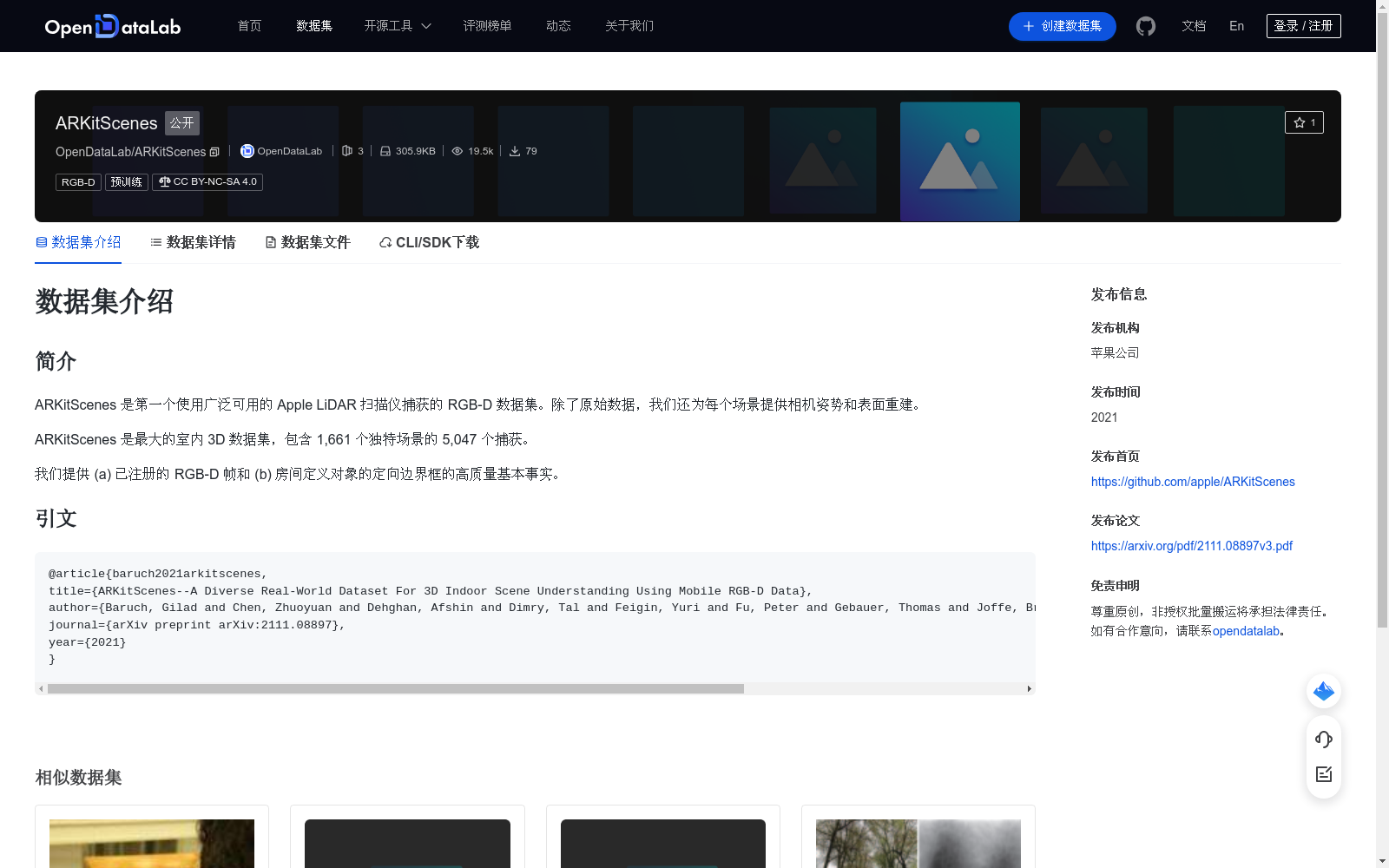This screenshot has width=1389, height=868.
Task: Open the github.com/apple/ARKitScenes link
Action: point(1193,482)
